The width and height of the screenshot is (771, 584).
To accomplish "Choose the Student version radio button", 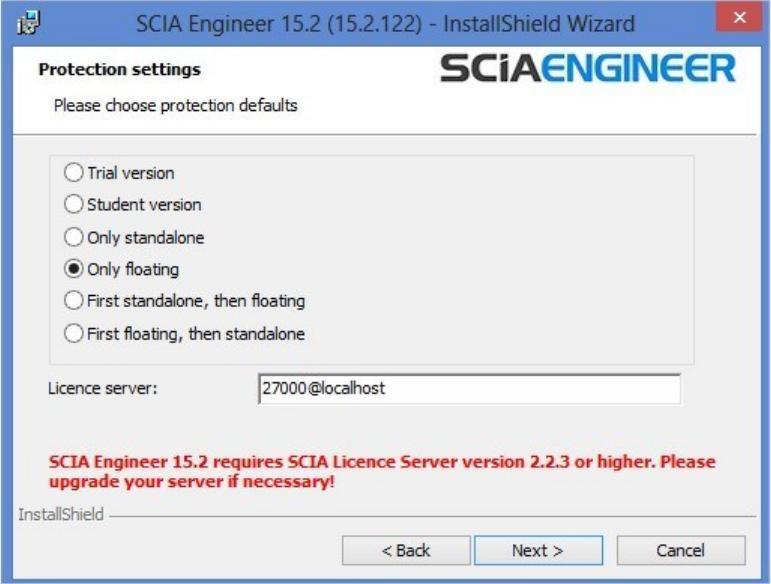I will [133, 204].
